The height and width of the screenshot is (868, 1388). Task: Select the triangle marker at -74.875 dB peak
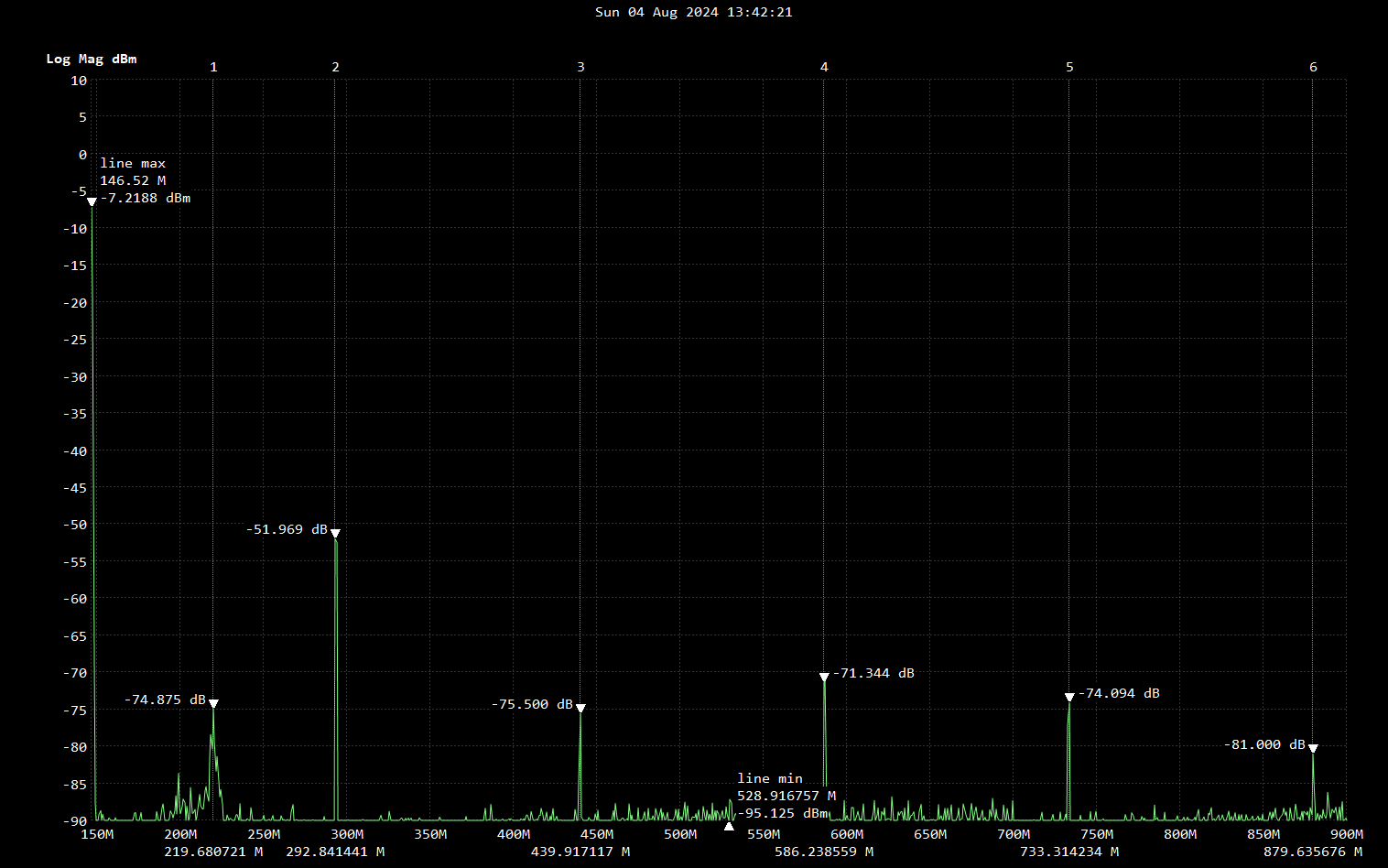(213, 703)
